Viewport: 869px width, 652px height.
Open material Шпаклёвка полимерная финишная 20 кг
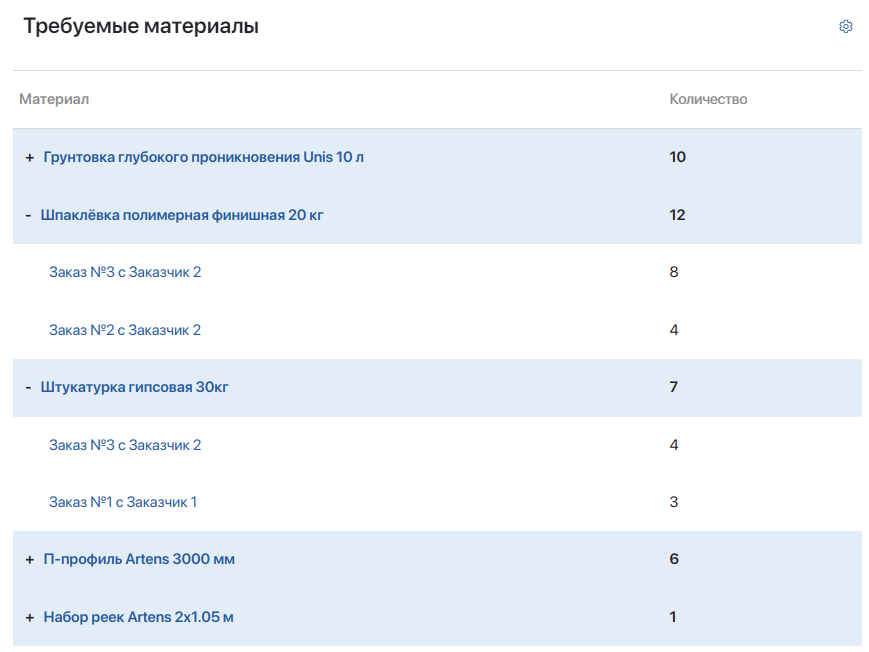pos(182,215)
